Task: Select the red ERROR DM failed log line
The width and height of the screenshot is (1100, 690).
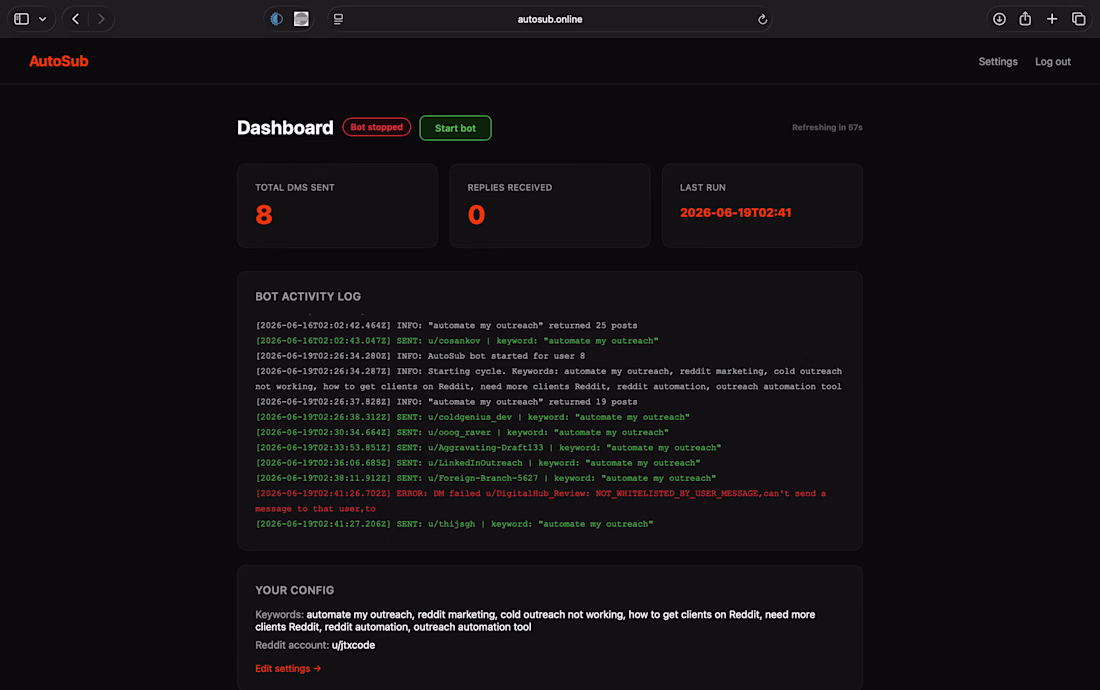Action: tap(541, 501)
